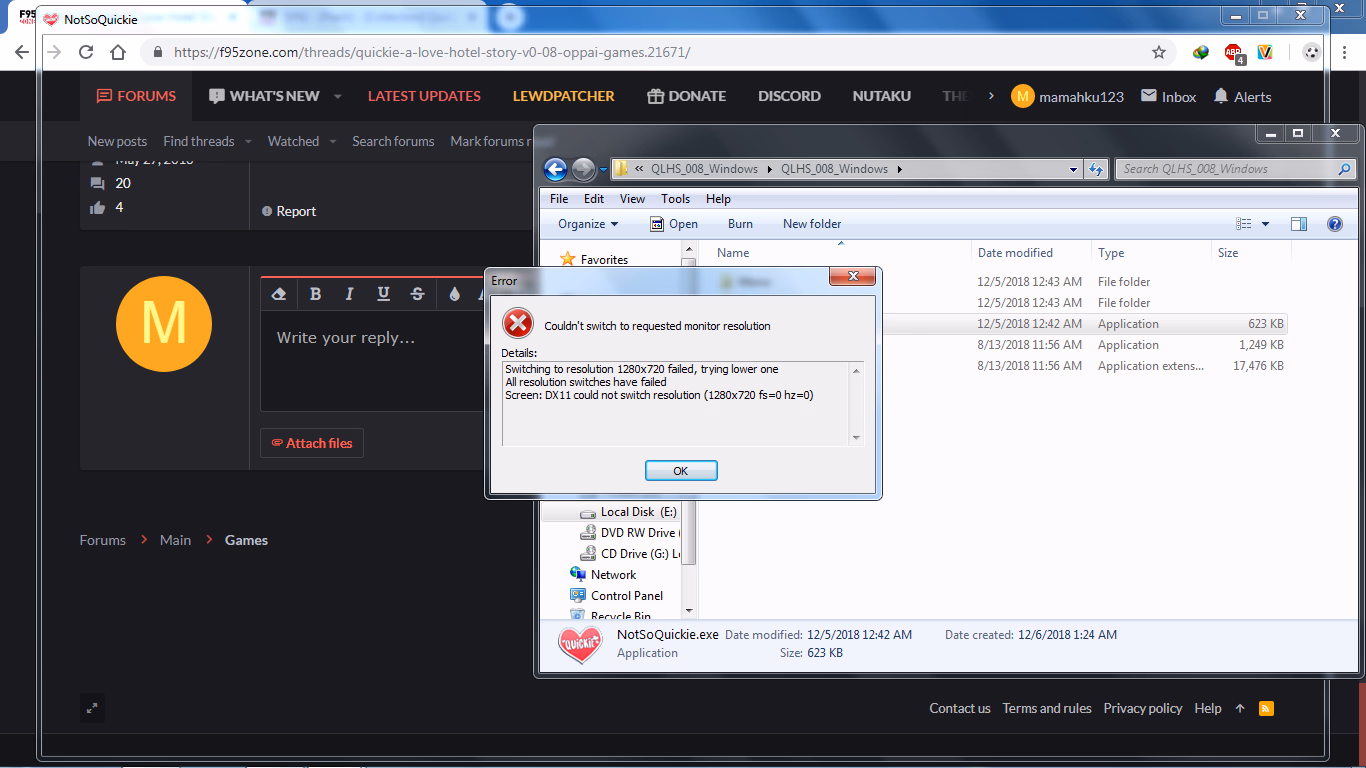Expand the WHAT'S NEW dropdown arrow
Screen dimensions: 1366x768
coord(337,97)
